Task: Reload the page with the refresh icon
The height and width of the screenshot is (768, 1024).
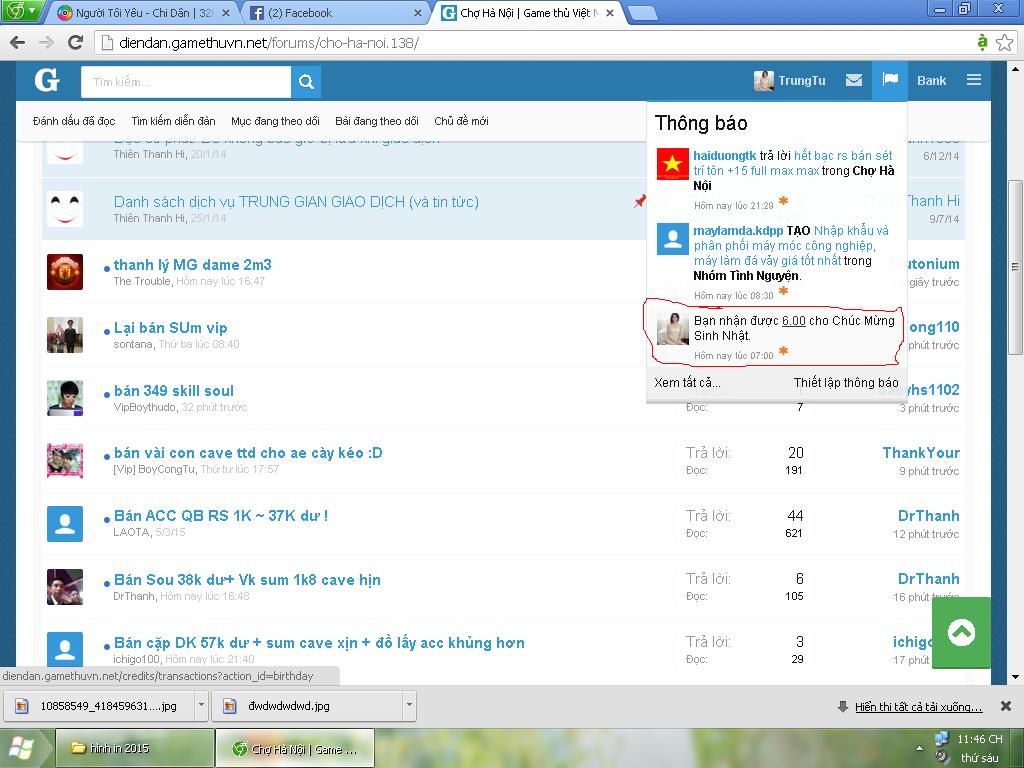Action: (x=76, y=43)
